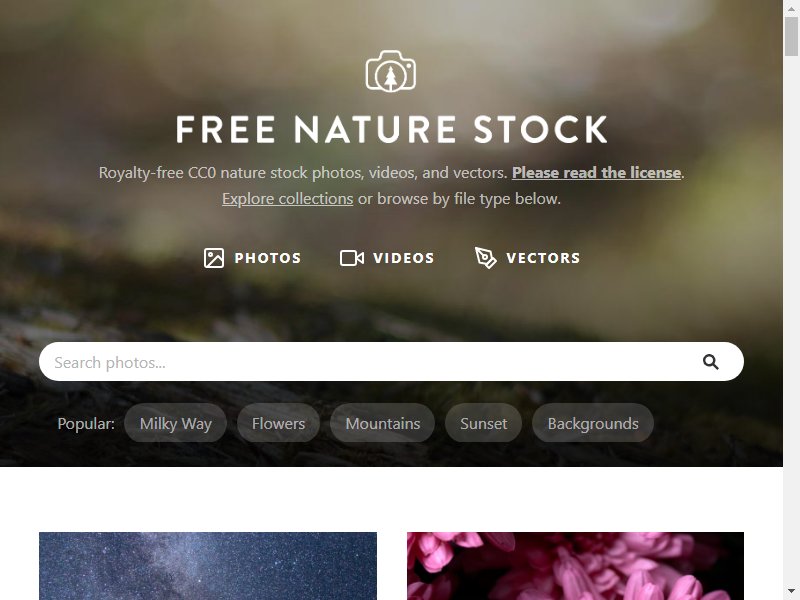Click the camera tree logo icon
The height and width of the screenshot is (600, 800).
tap(391, 70)
